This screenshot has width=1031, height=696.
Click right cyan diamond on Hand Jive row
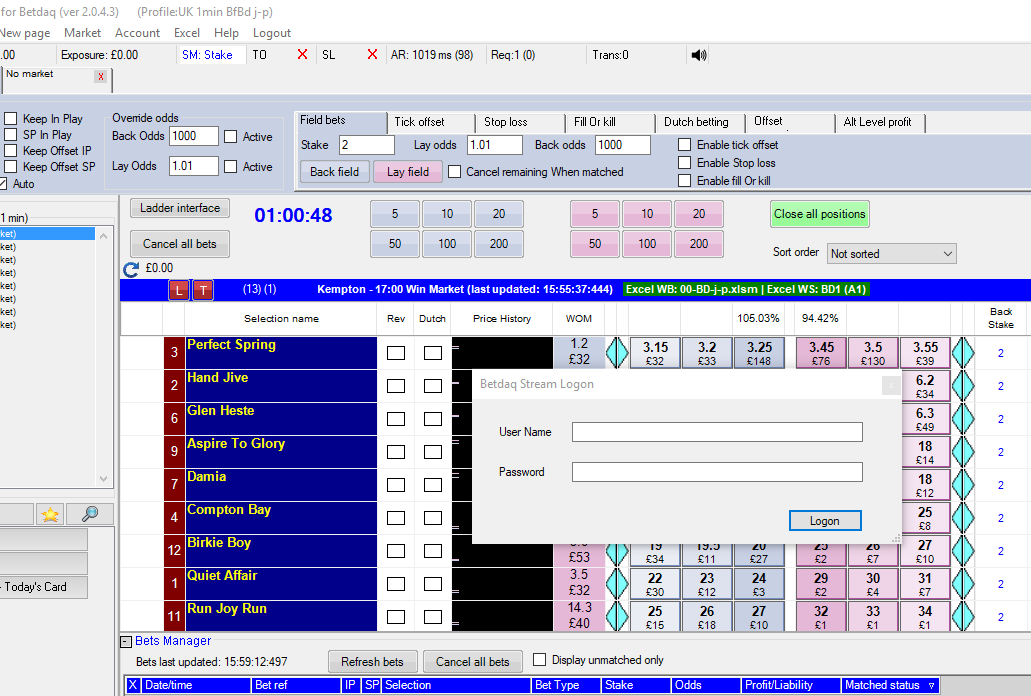(963, 385)
